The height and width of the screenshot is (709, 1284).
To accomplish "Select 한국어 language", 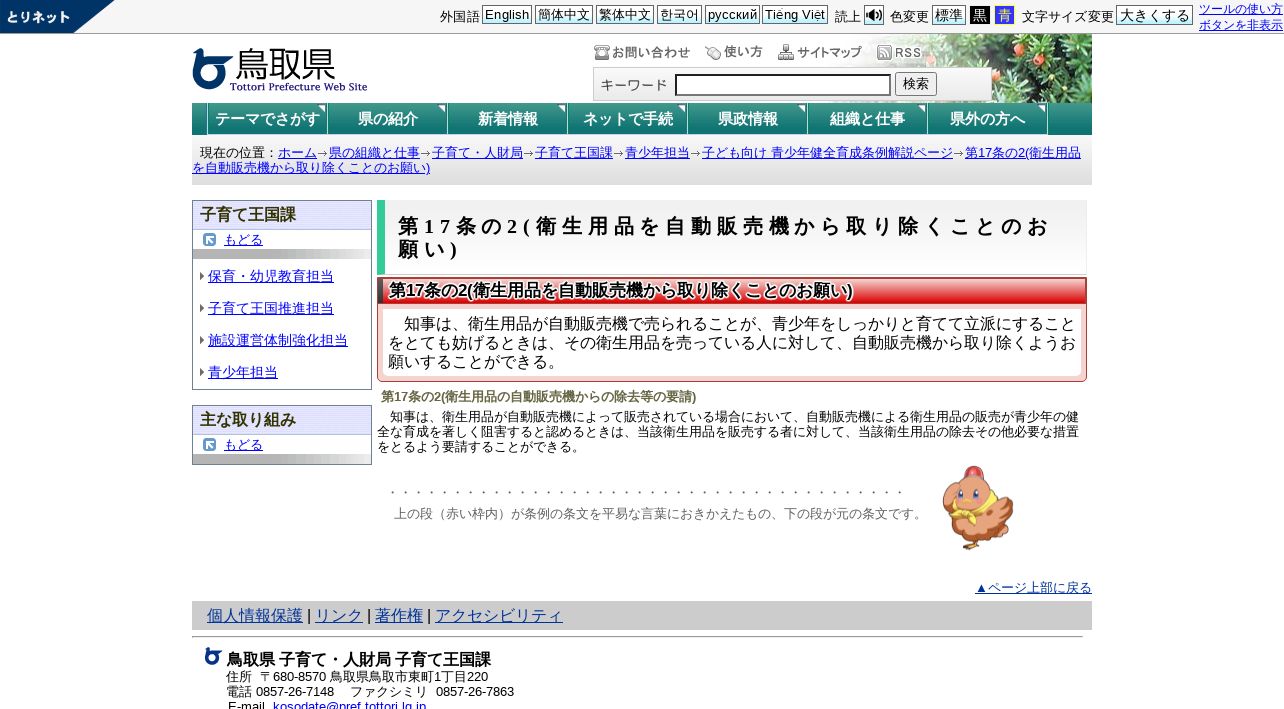I will 679,15.
